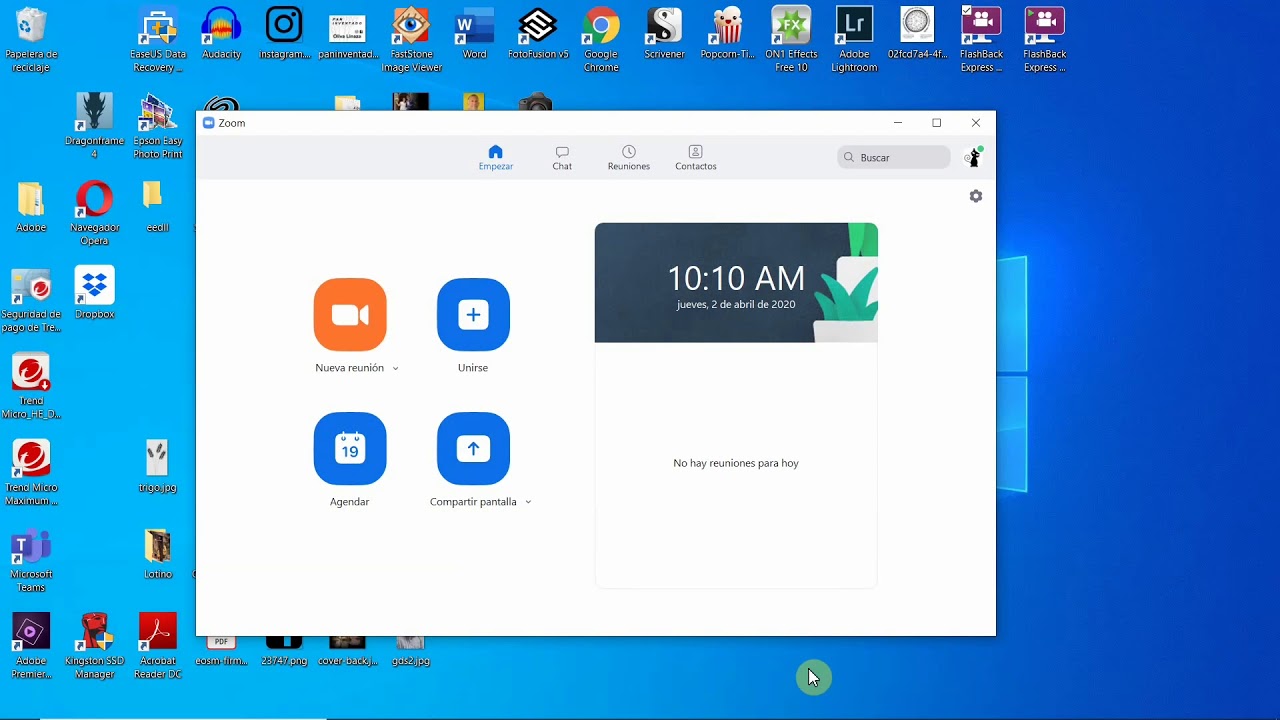Screen dimensions: 1280x720
Task: Select the Dropbox desktop shortcut
Action: point(94,294)
